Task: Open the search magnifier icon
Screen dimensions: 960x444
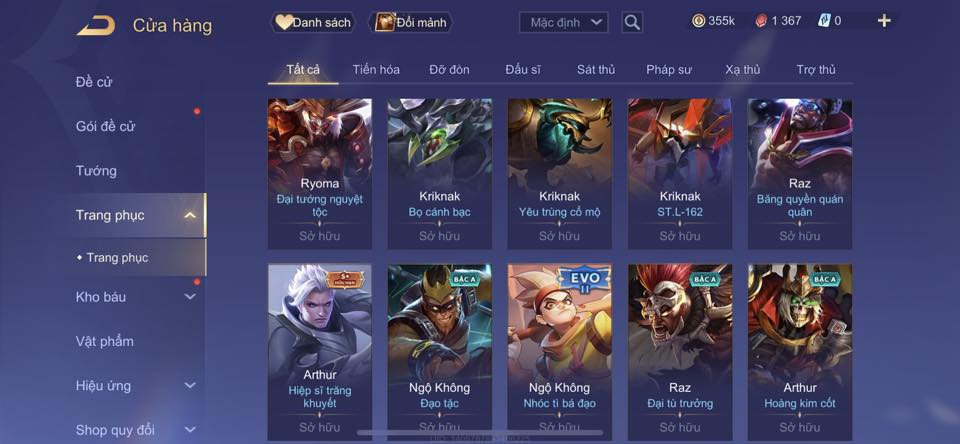Action: point(632,23)
